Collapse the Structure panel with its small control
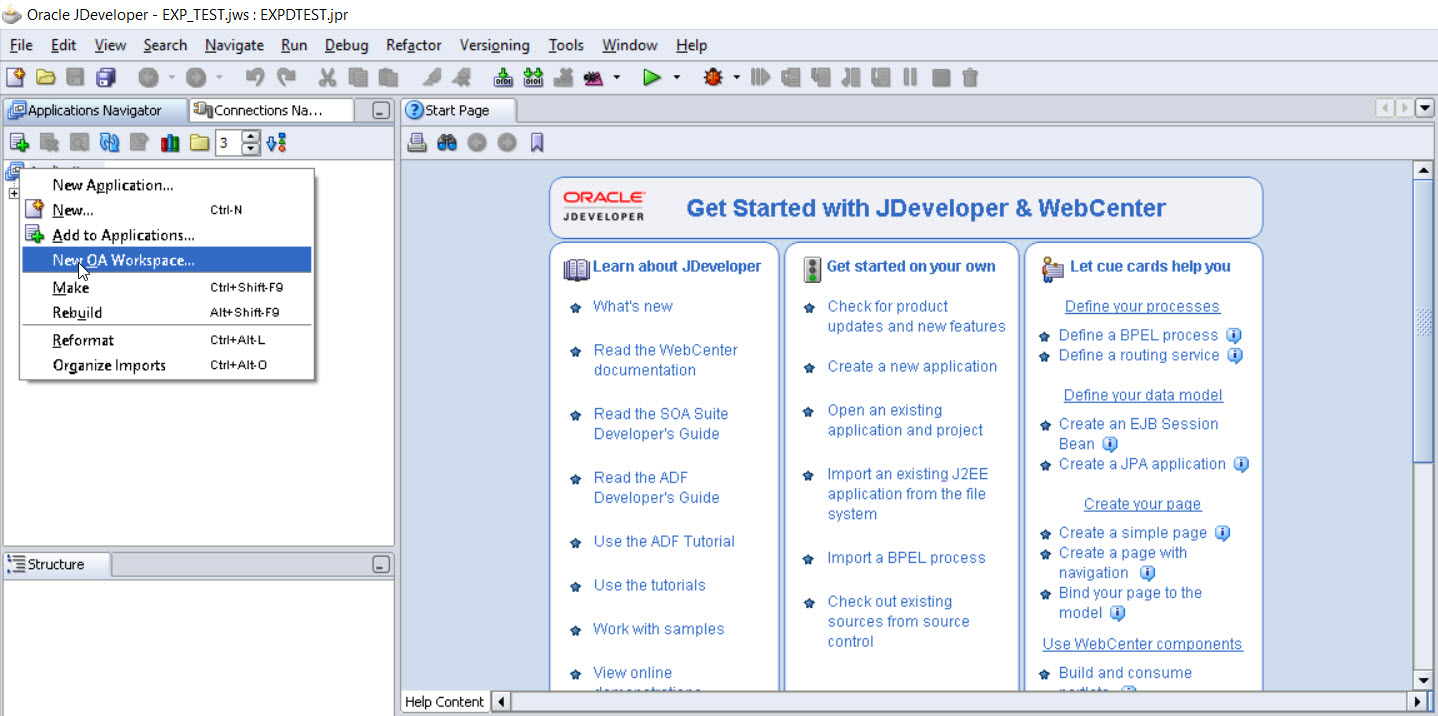 tap(382, 564)
